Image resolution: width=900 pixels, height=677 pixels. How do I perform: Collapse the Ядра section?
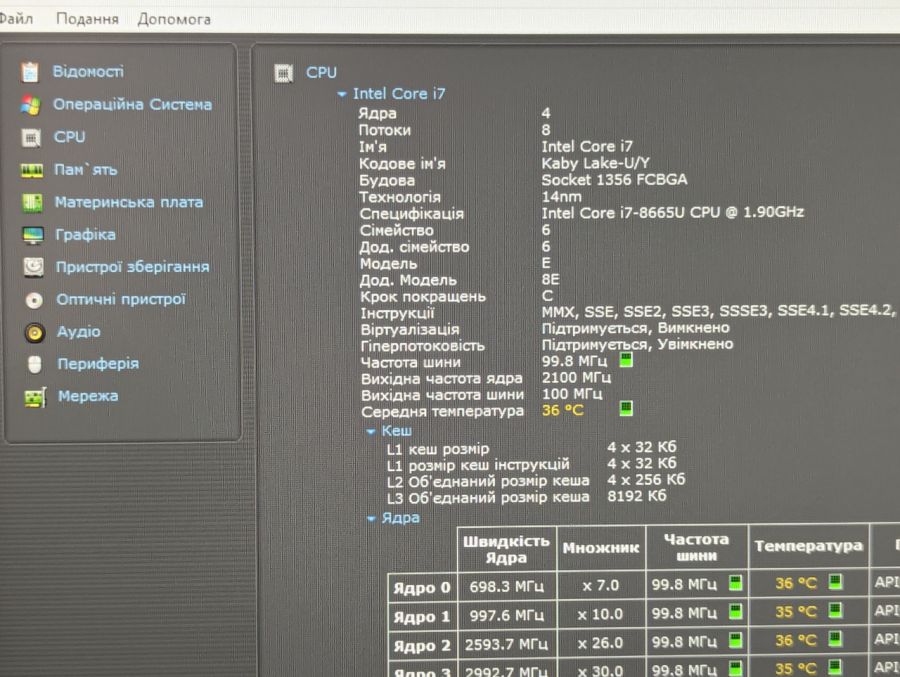pyautogui.click(x=371, y=519)
